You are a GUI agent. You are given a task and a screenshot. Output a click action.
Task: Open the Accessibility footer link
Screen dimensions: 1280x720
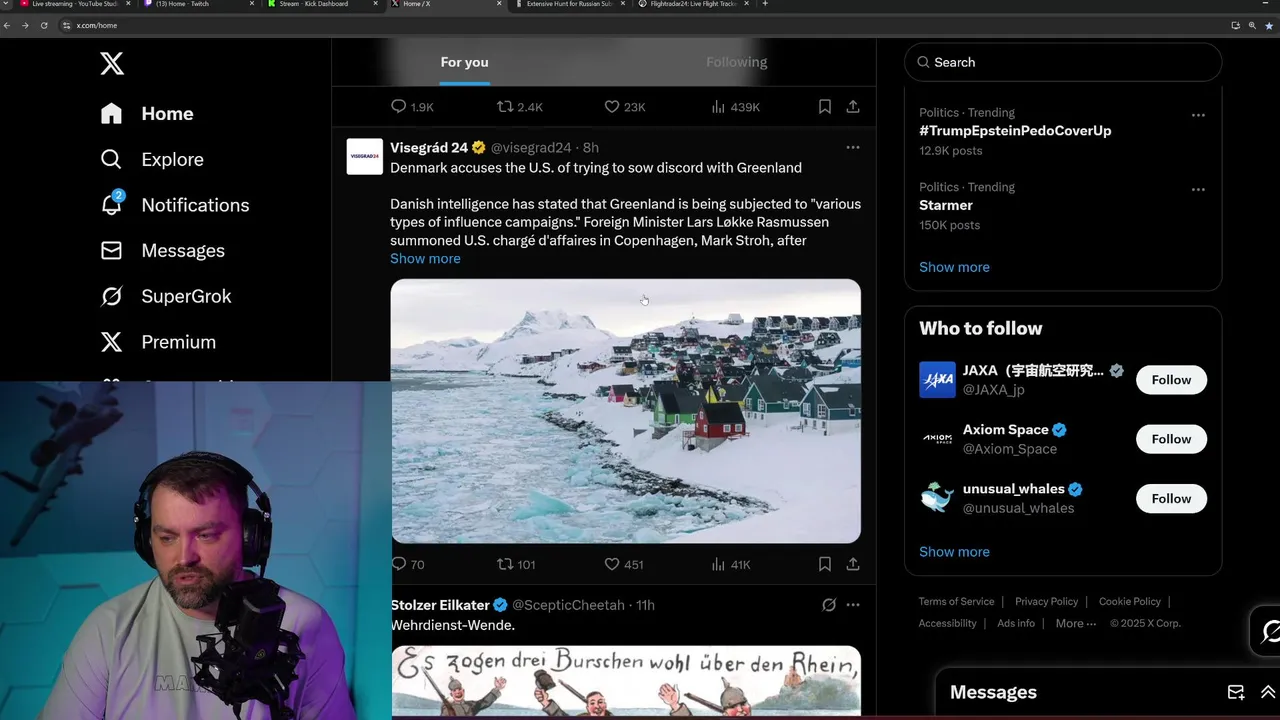coord(947,623)
